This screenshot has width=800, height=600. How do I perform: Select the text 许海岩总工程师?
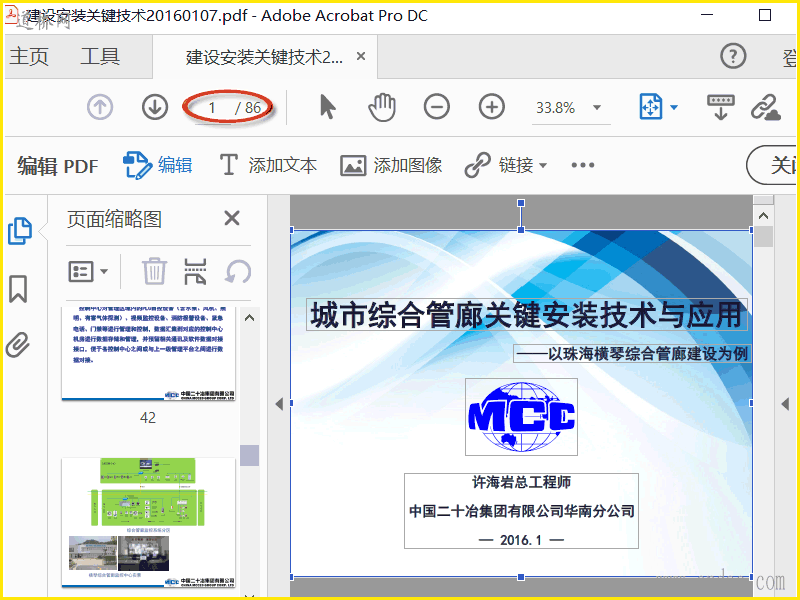coord(521,482)
